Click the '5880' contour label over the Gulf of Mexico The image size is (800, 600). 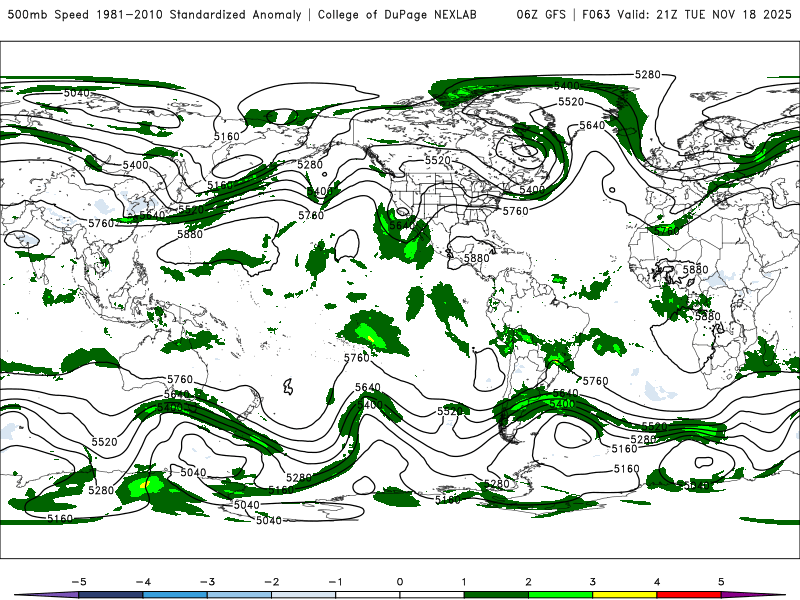pyautogui.click(x=477, y=258)
